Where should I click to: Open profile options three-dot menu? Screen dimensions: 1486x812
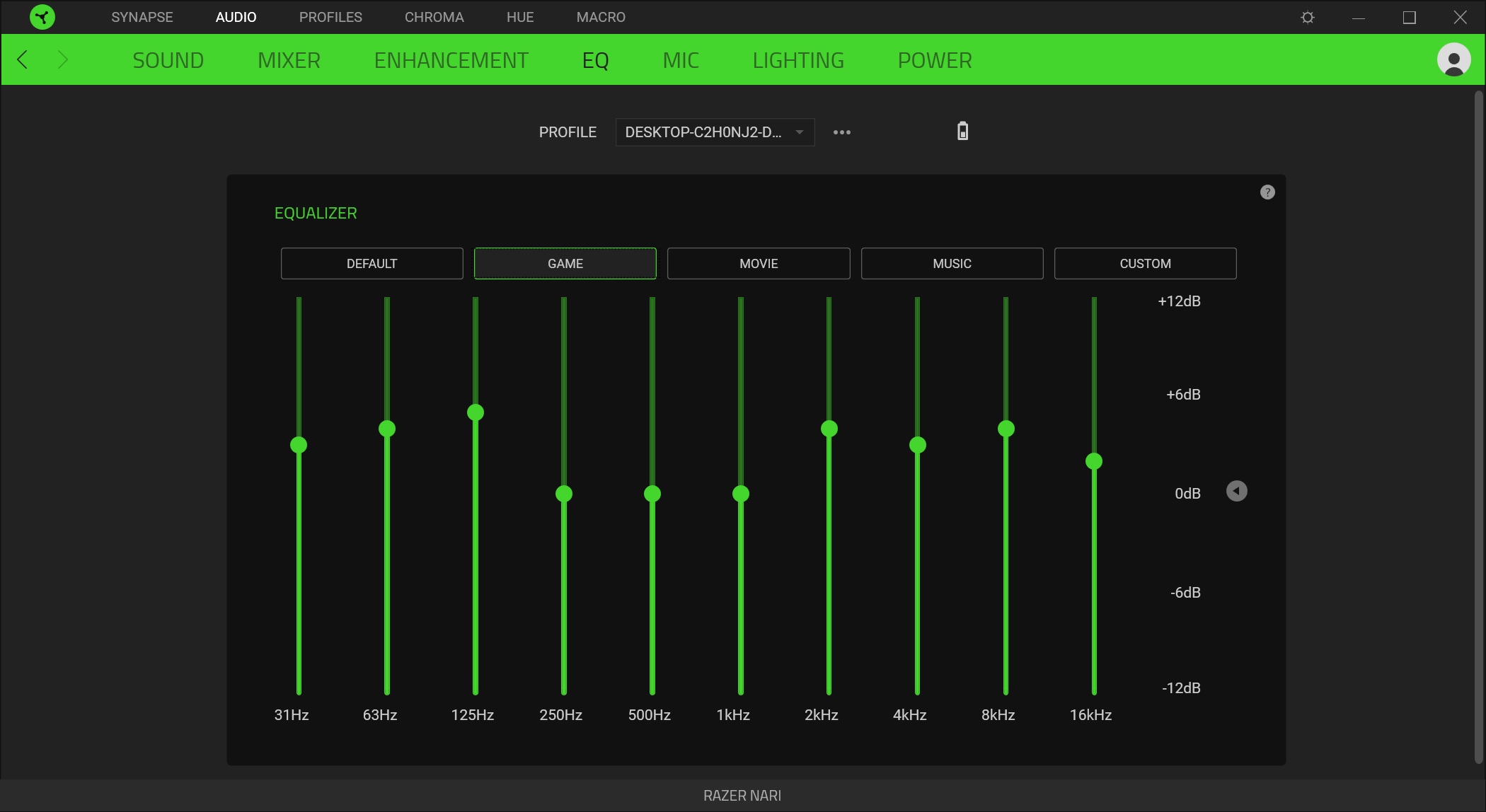(841, 132)
